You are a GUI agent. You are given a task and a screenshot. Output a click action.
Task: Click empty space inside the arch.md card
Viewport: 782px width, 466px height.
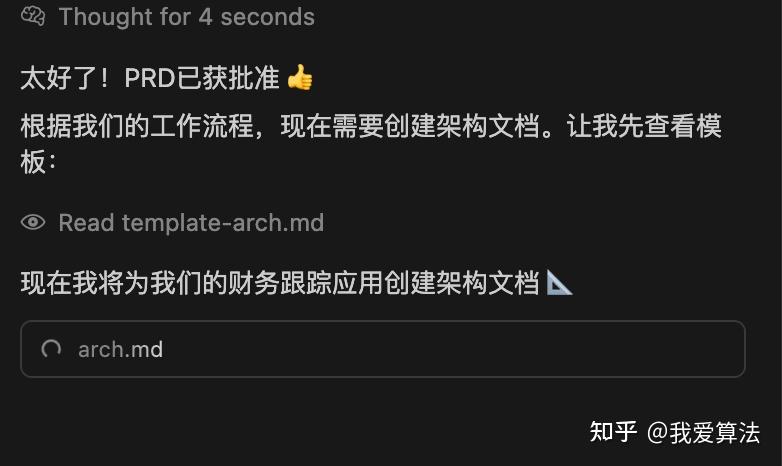[449, 349]
